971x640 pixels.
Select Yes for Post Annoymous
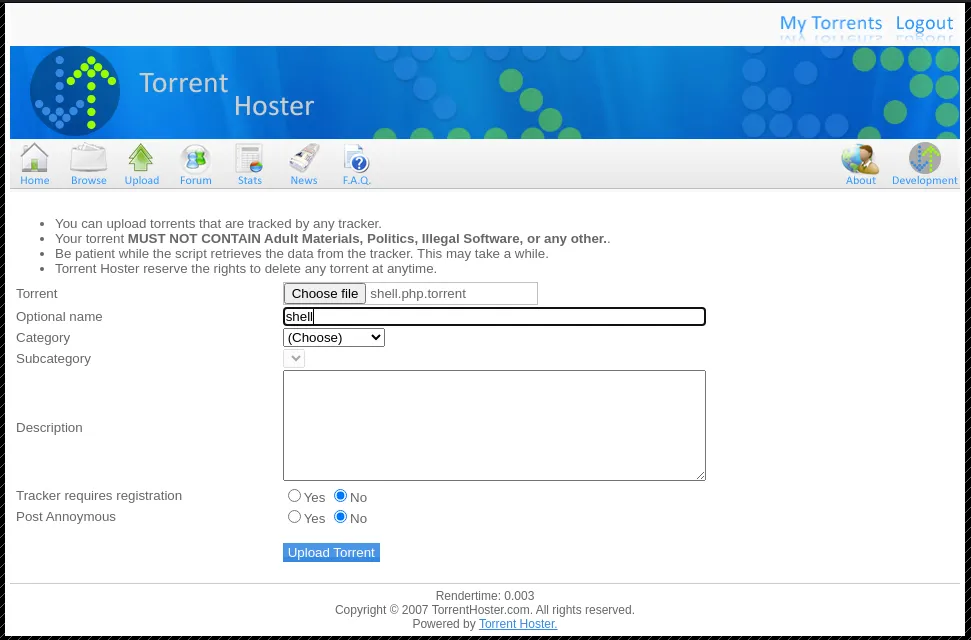click(294, 517)
